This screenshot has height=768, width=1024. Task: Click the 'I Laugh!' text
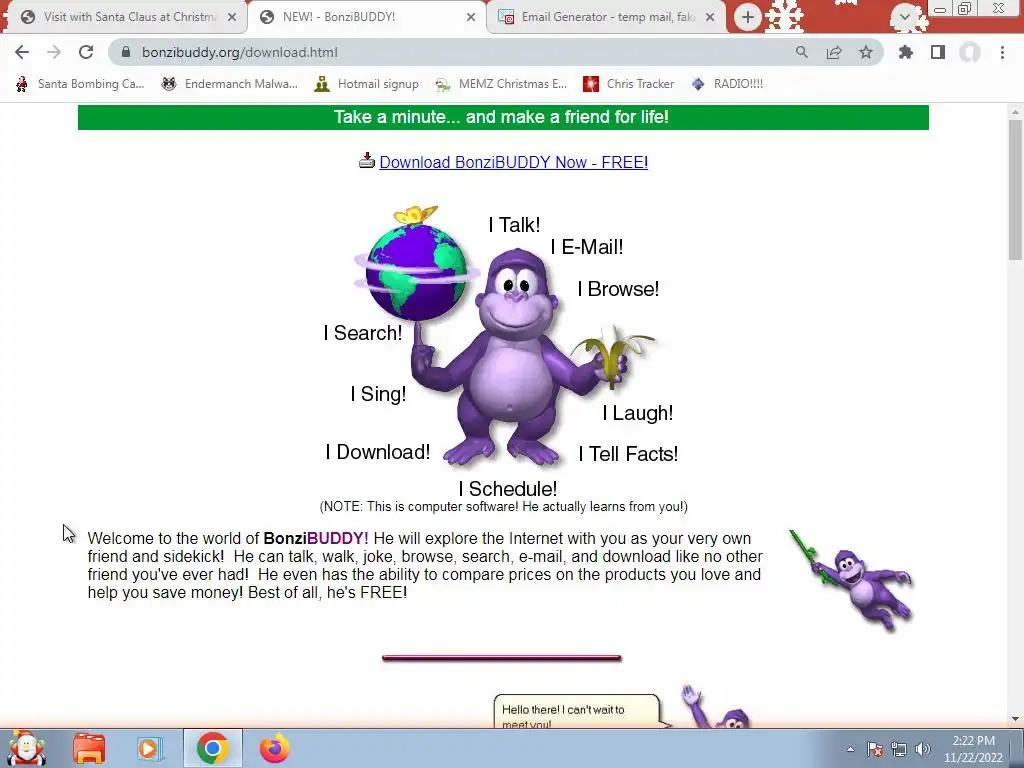point(637,413)
